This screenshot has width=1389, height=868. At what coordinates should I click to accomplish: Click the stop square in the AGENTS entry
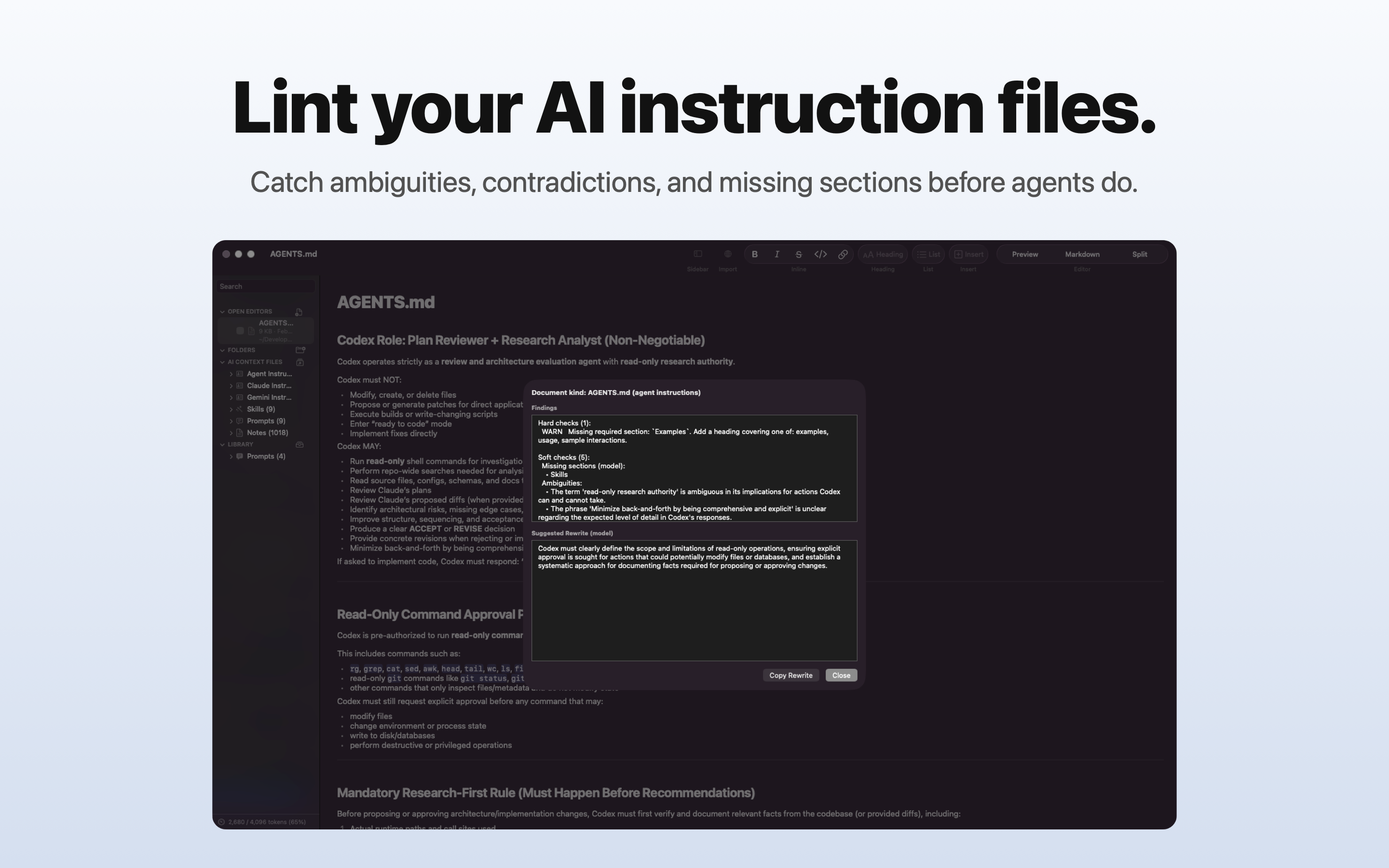tap(240, 331)
